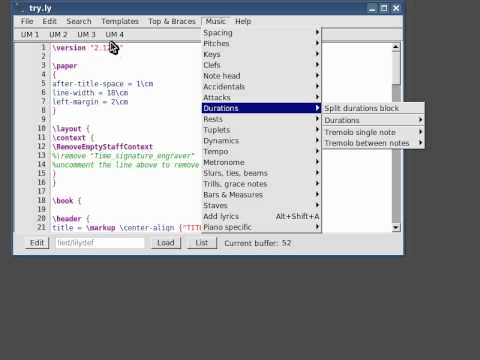Switch to the UM 4 tab
The image size is (480, 360).
pyautogui.click(x=114, y=35)
